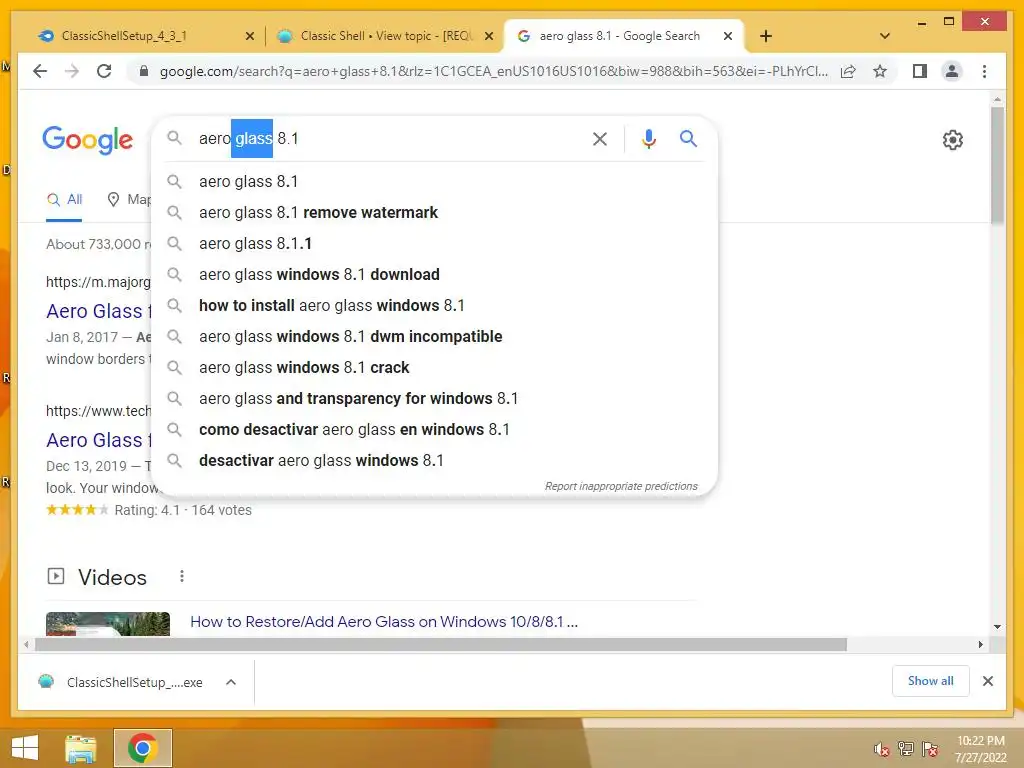Pick 'aero glass windows 8.1 crack' suggestion
Viewport: 1024px width, 768px height.
[434, 368]
